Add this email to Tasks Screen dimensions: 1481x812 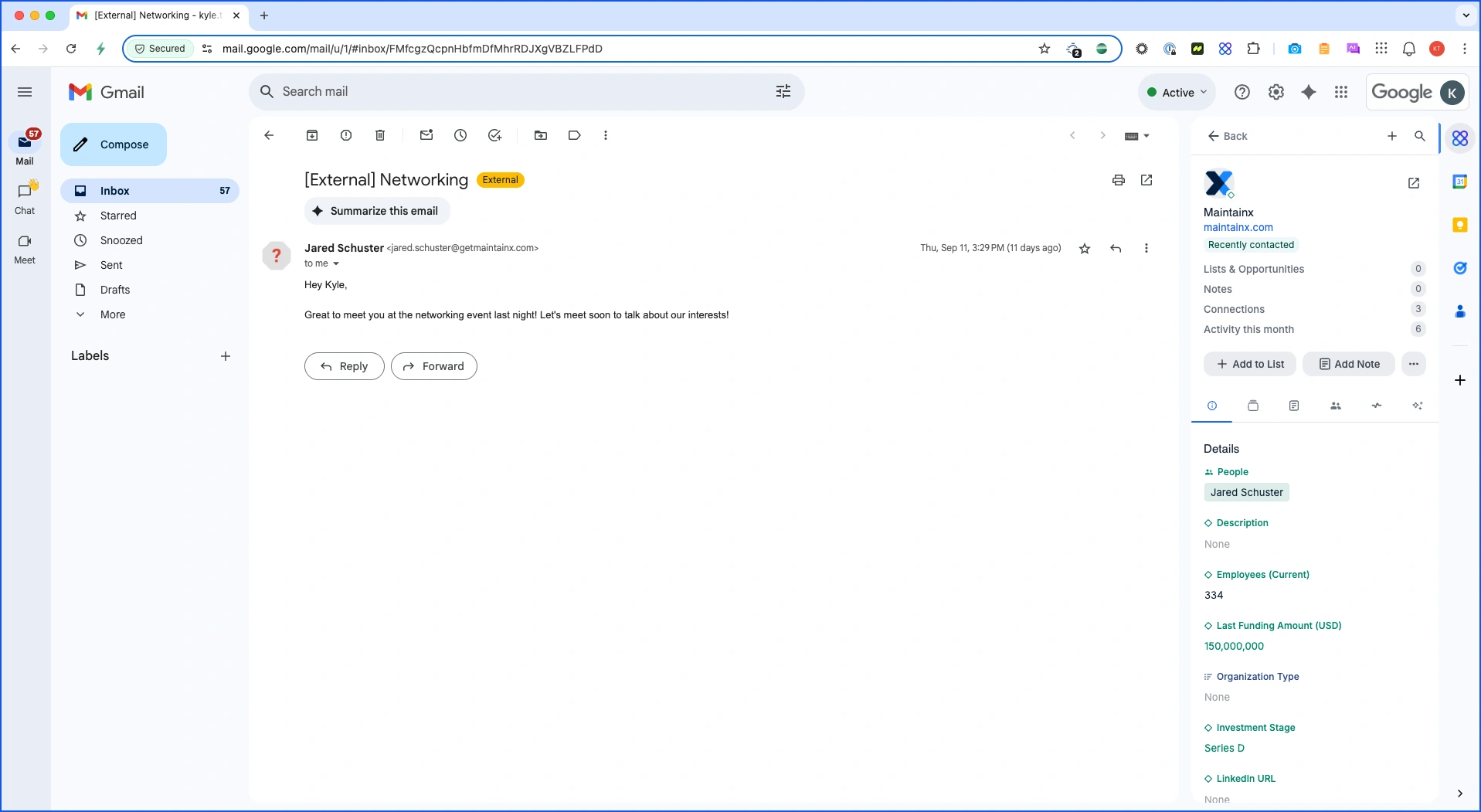pos(495,135)
